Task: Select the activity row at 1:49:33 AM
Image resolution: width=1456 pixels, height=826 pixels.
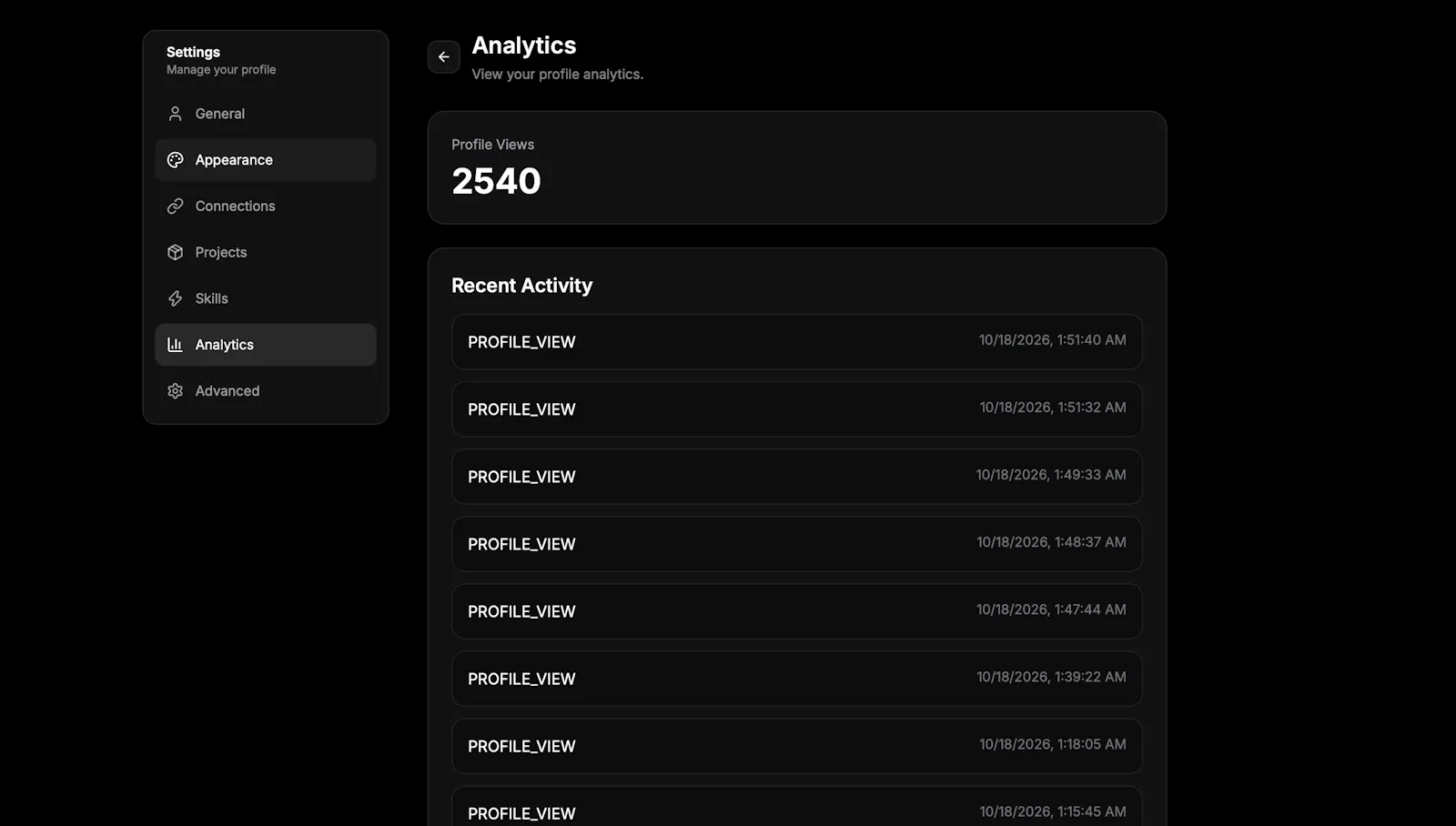Action: click(797, 477)
